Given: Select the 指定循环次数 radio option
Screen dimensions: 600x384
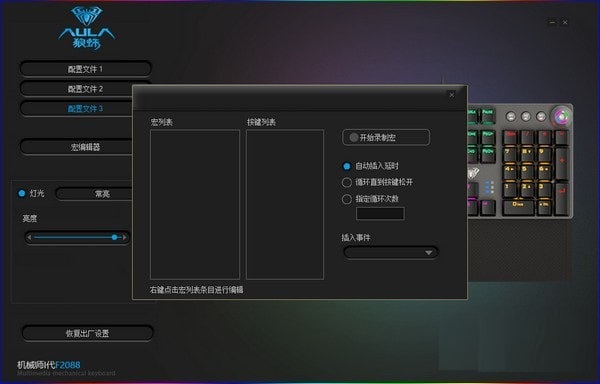Looking at the screenshot, I should [347, 199].
